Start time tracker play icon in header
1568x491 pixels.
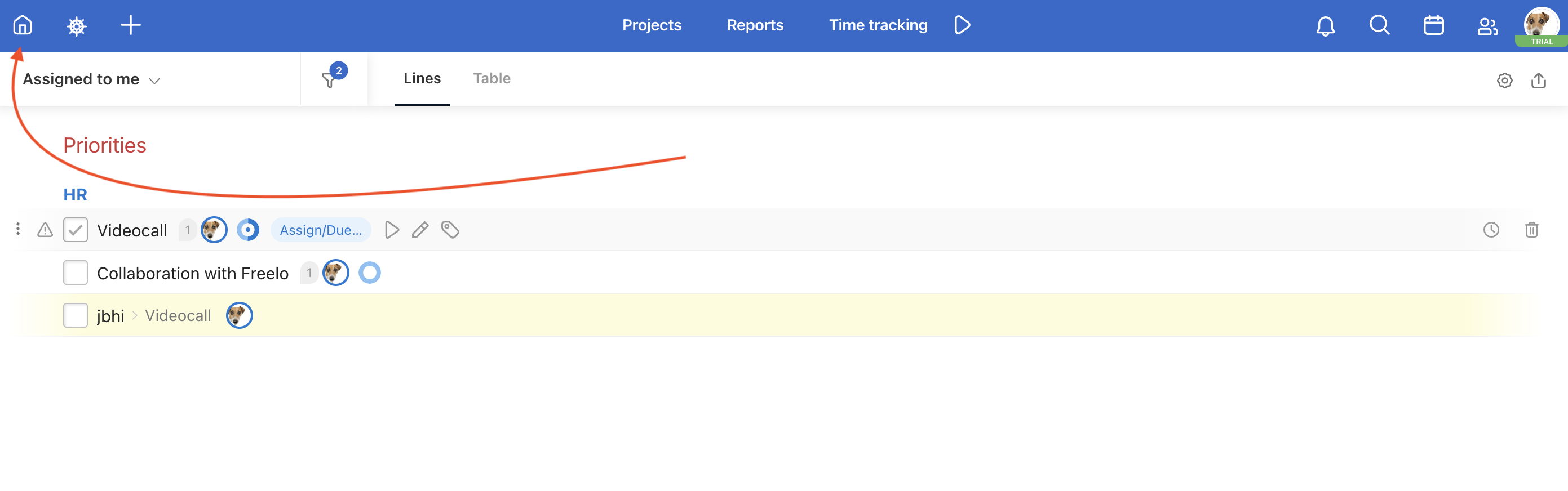[x=962, y=25]
